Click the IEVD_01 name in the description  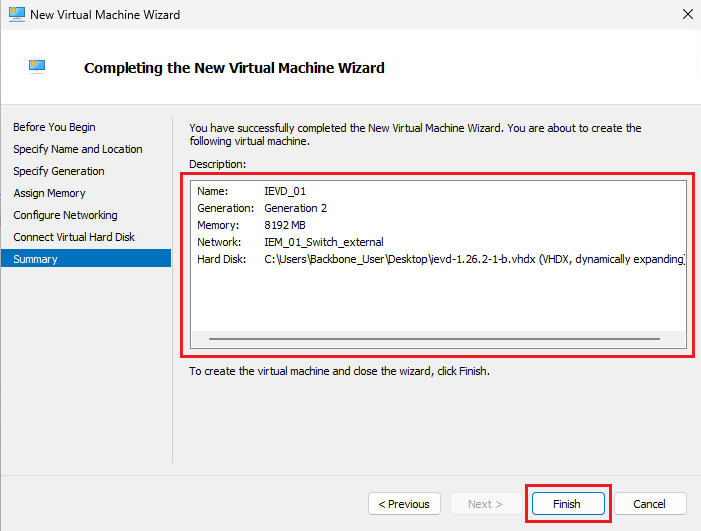[285, 191]
